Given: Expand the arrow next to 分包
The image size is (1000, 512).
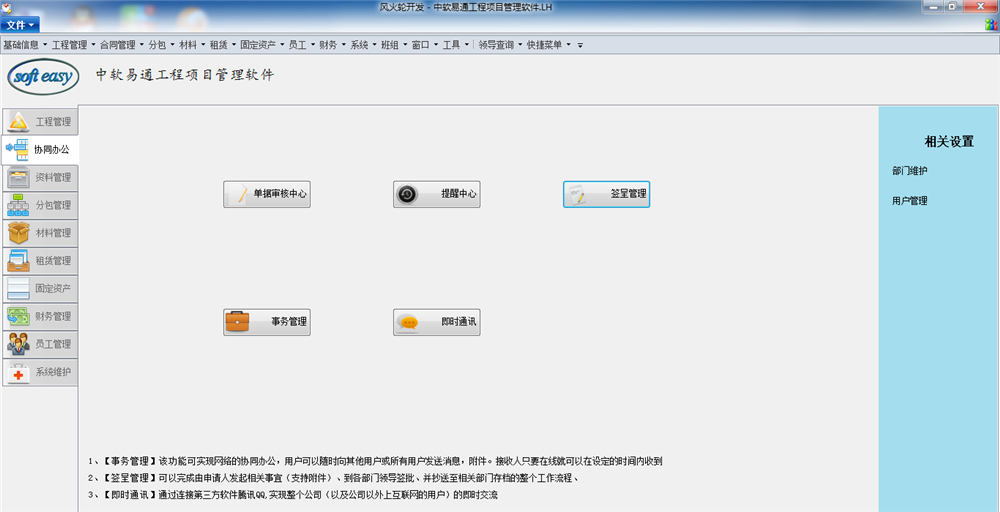Looking at the screenshot, I should 172,45.
